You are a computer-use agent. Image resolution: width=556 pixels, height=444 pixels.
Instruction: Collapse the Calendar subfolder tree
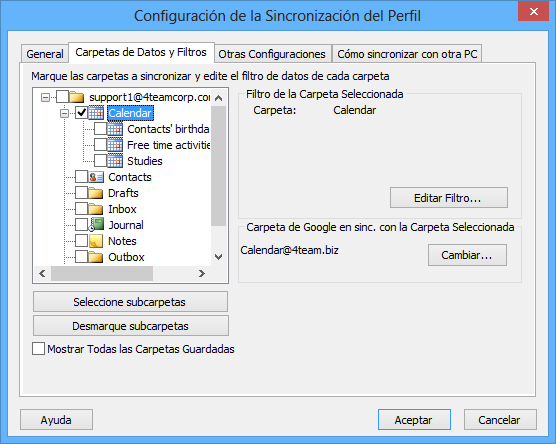[65, 113]
